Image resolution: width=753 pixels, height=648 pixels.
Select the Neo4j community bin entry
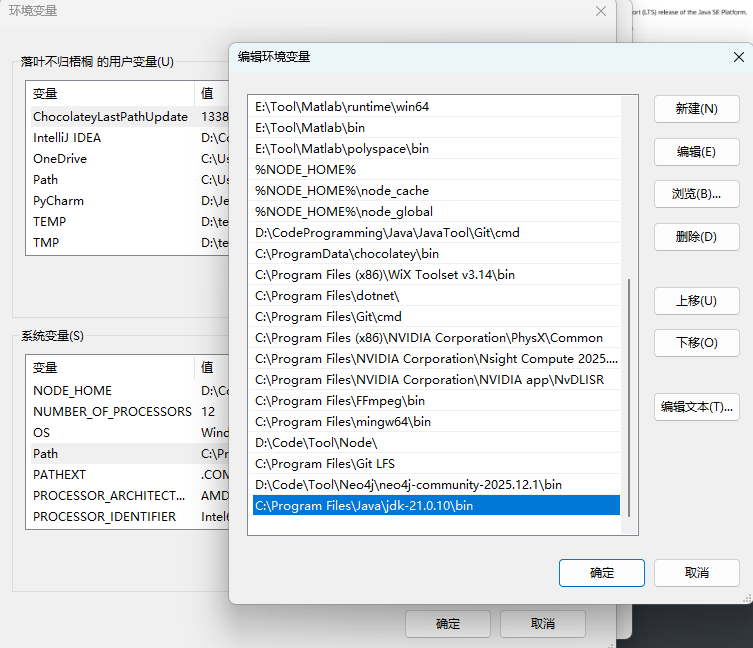(408, 485)
